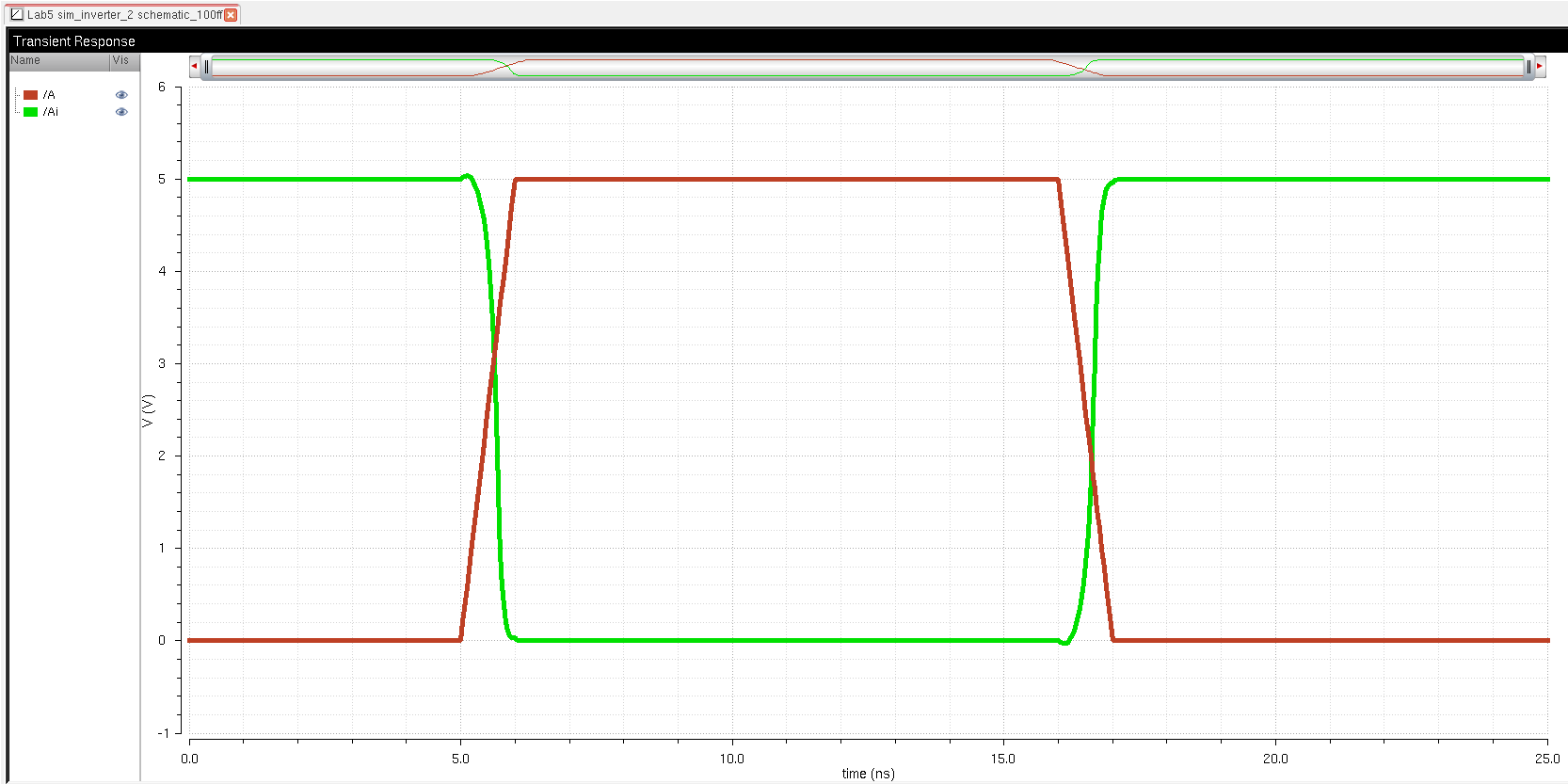The height and width of the screenshot is (784, 1568).
Task: Click the "V (V)" axis label
Action: 148,410
